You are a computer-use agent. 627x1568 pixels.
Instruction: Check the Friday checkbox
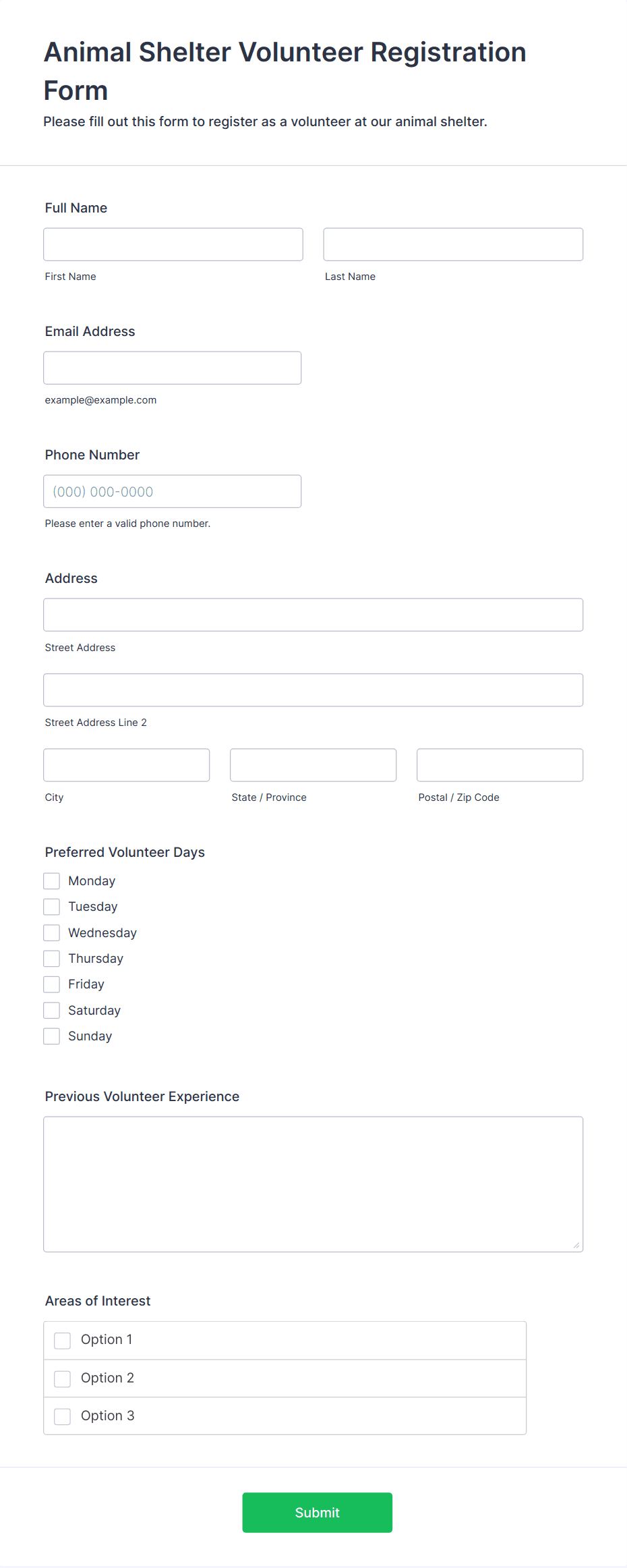click(x=52, y=984)
